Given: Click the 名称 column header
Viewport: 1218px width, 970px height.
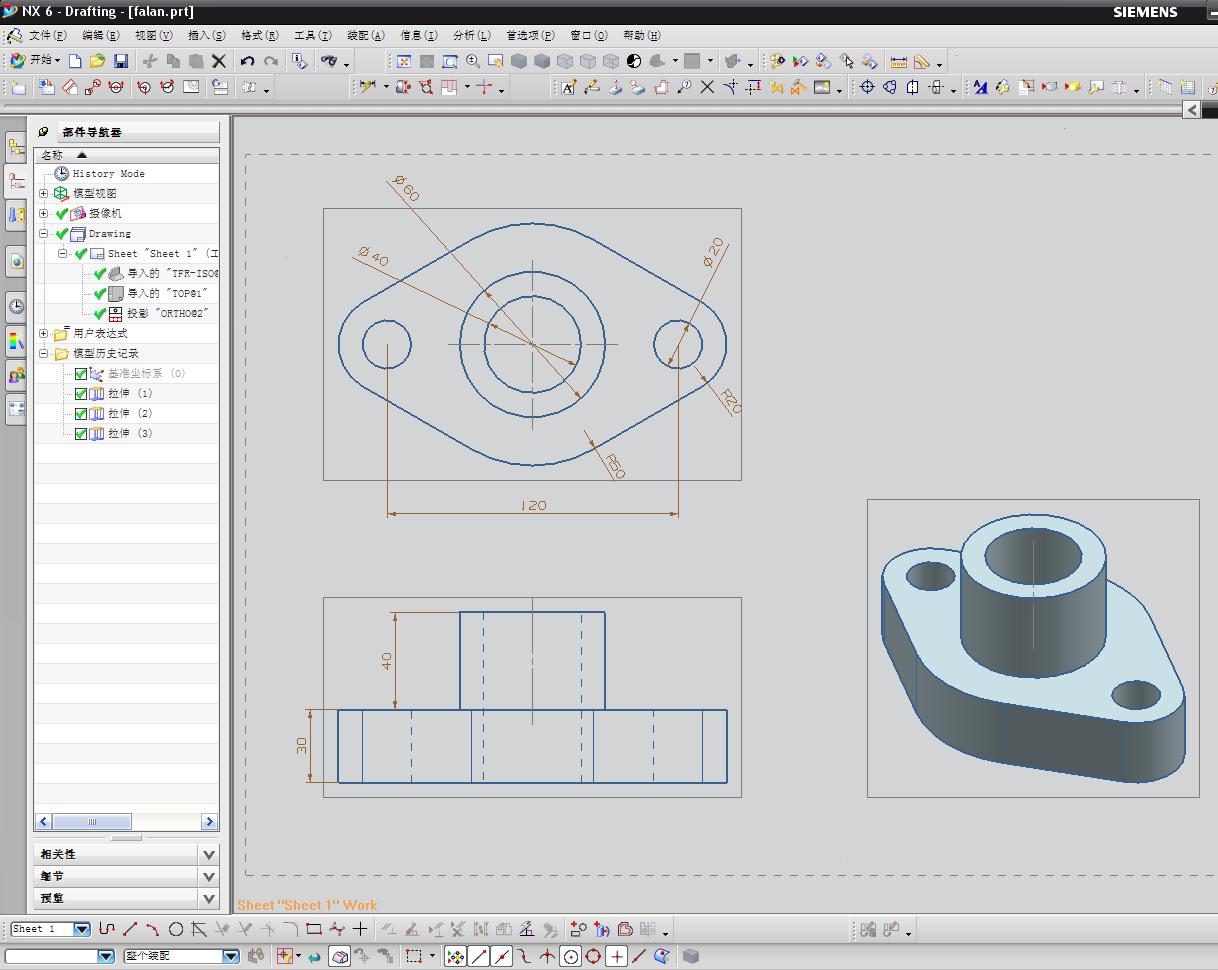Looking at the screenshot, I should point(52,155).
